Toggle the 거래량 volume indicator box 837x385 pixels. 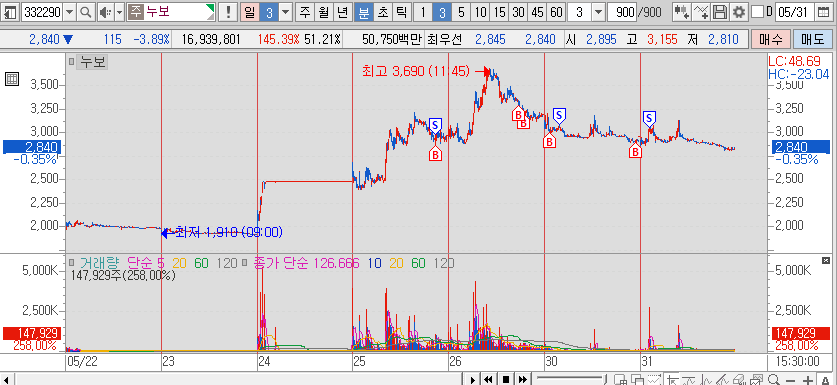[72, 262]
